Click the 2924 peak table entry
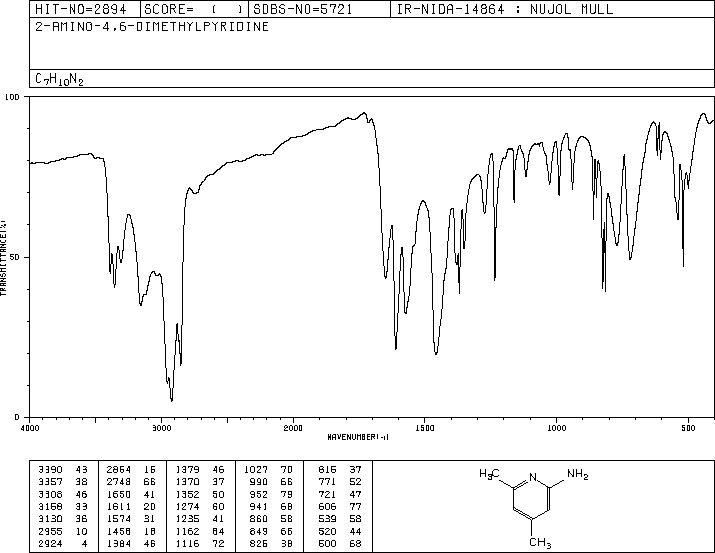Screen dimensions: 715x553 tap(50, 543)
